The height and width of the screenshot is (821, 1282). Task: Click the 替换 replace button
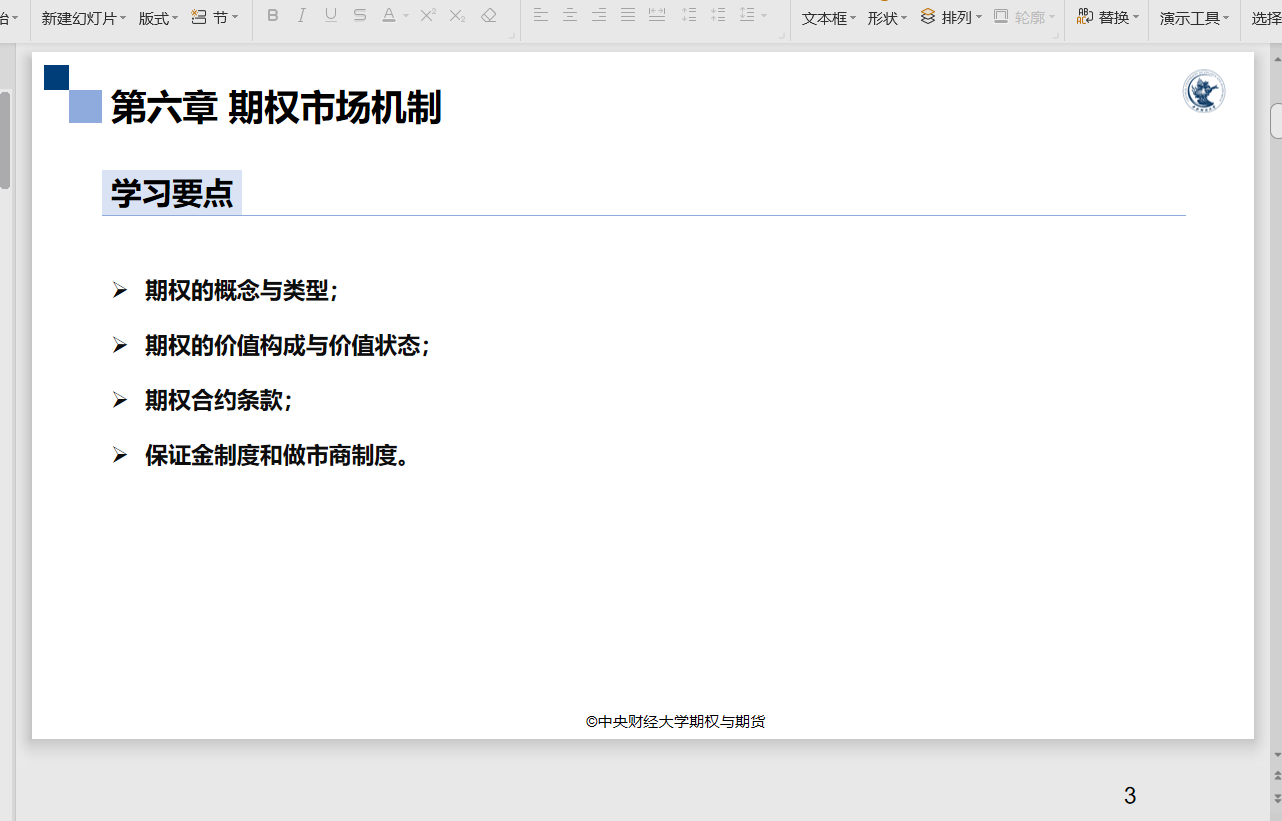click(x=1107, y=18)
